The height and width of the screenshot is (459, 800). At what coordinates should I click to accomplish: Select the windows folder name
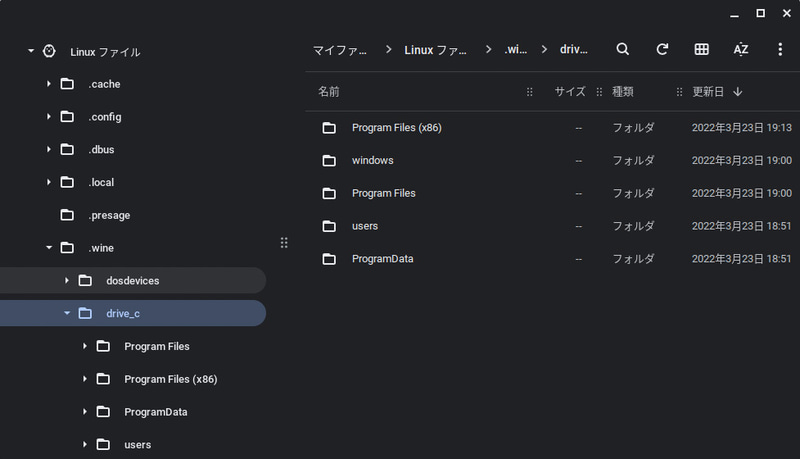(x=372, y=161)
